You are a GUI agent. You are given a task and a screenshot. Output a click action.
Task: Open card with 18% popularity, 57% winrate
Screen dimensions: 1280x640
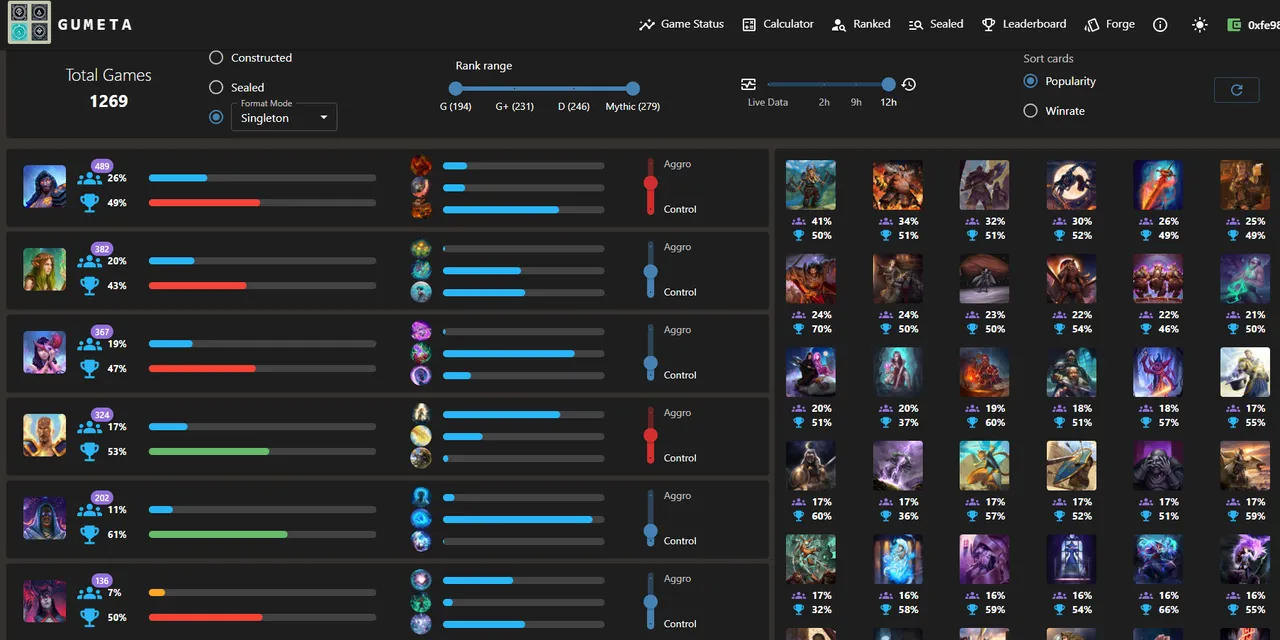tap(1158, 372)
